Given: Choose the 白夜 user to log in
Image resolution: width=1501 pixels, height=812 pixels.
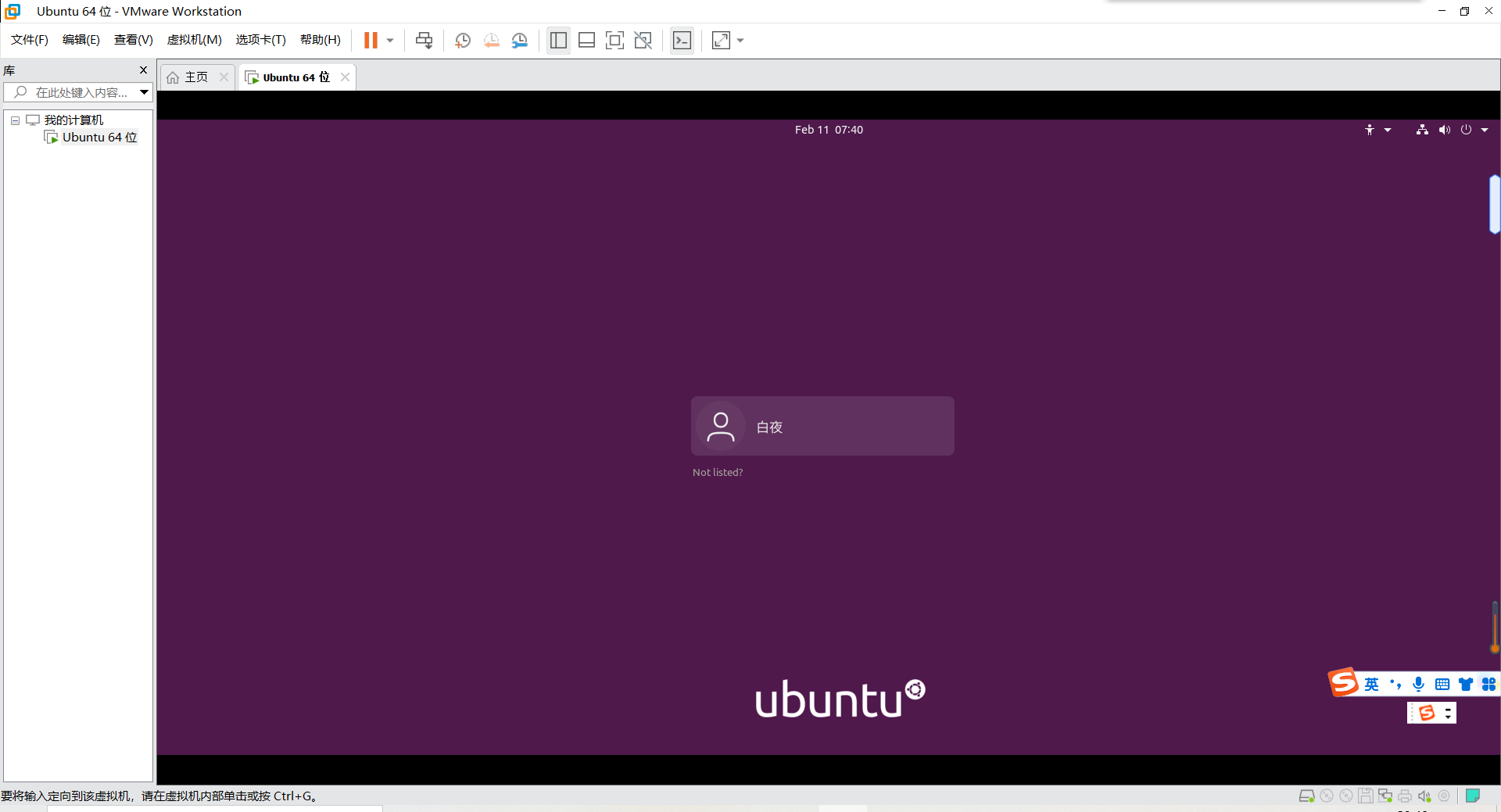Looking at the screenshot, I should (822, 426).
